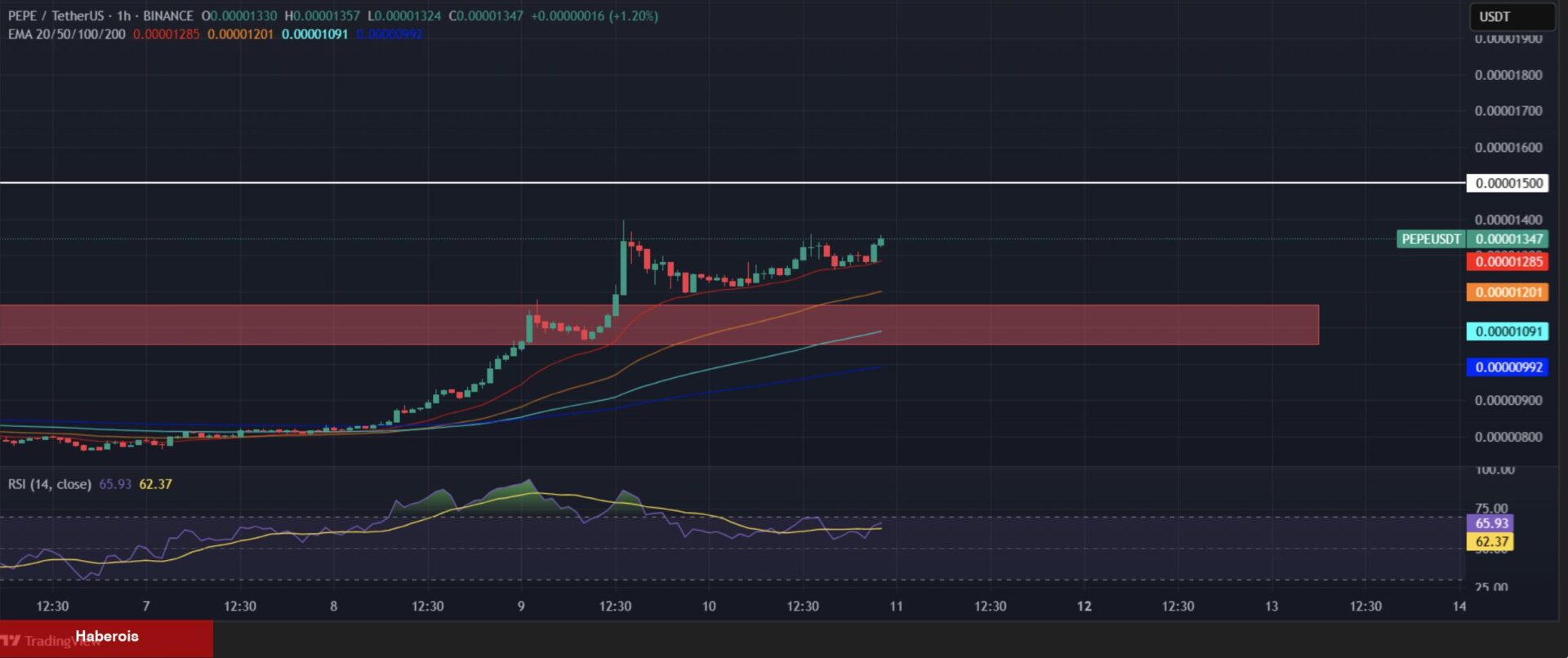Click EMA 100 value 0.00001091 in legend
The height and width of the screenshot is (658, 1568).
click(x=314, y=34)
